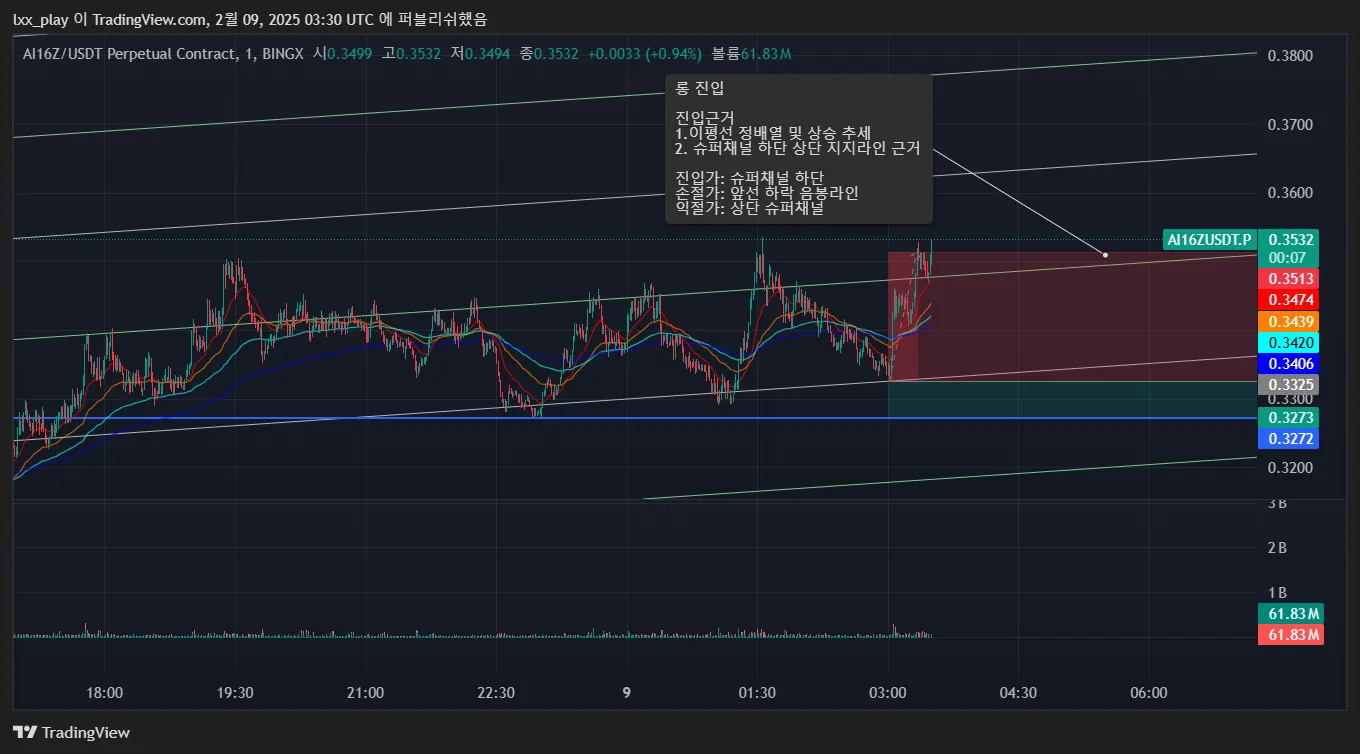Screen dimensions: 1360x754
Task: Click the gray 0.3325 entry price label
Action: [x=1290, y=385]
